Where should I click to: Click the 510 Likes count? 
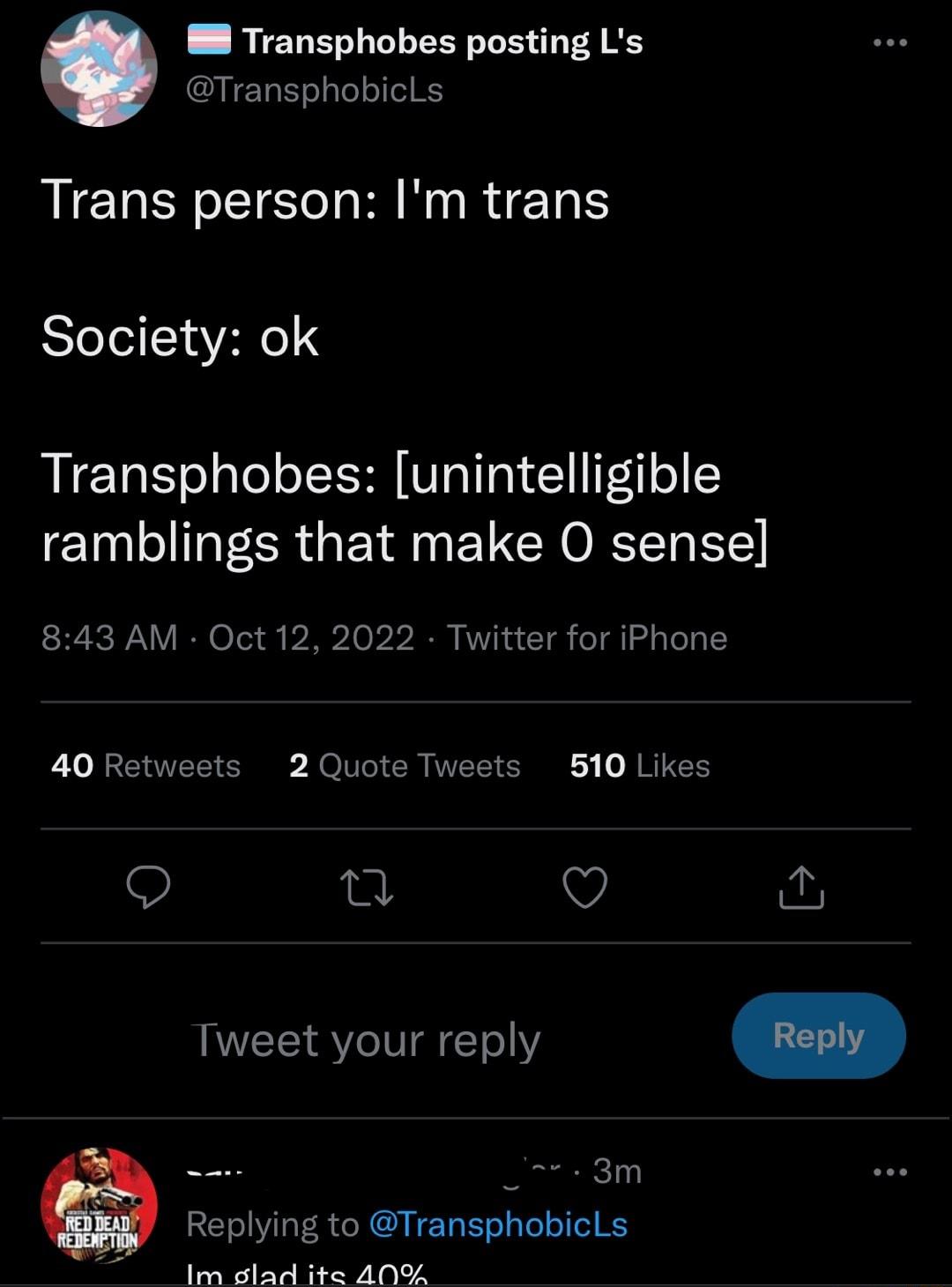[x=639, y=765]
